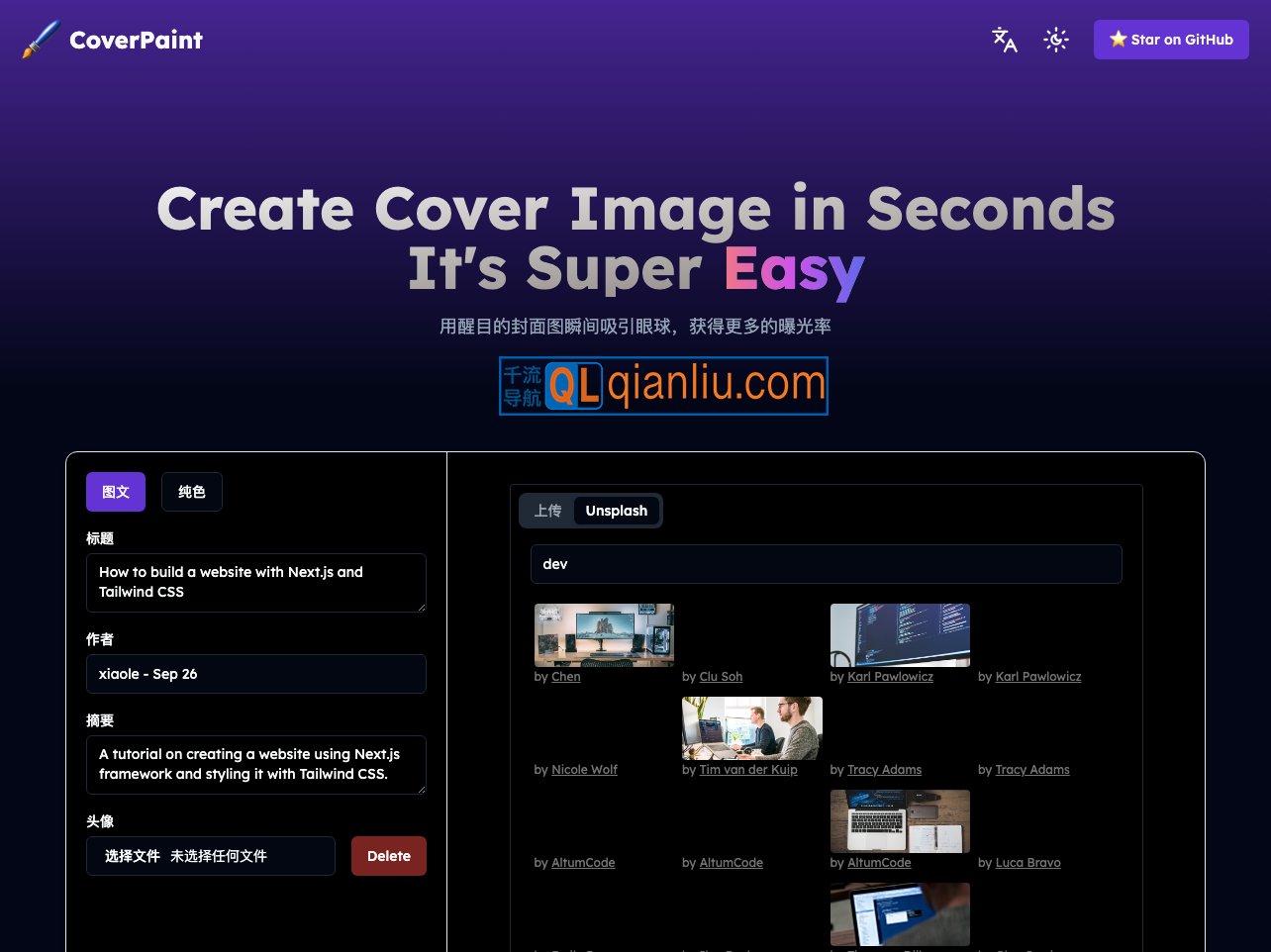Screen dimensions: 1271x952
Task: Click the Star on GitHub button
Action: coord(1171,40)
